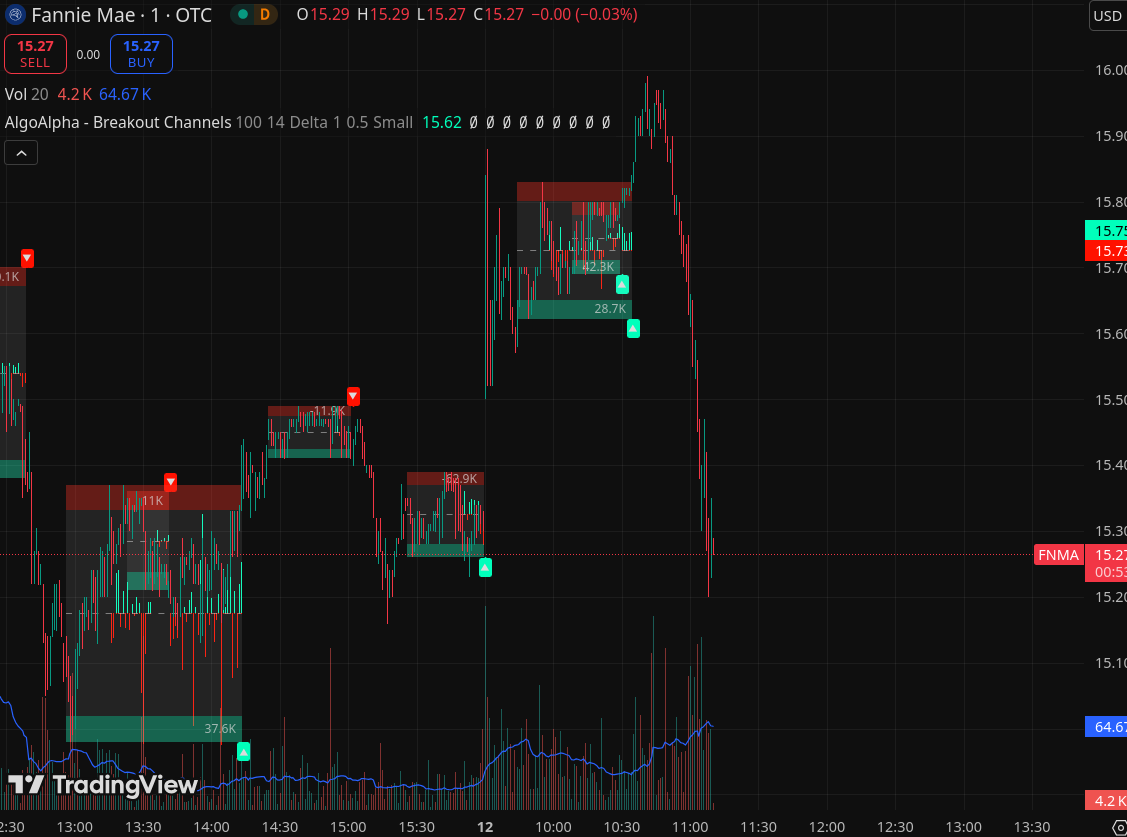Click the 11:00 label on the time axis
This screenshot has width=1127, height=837.
pyautogui.click(x=690, y=827)
